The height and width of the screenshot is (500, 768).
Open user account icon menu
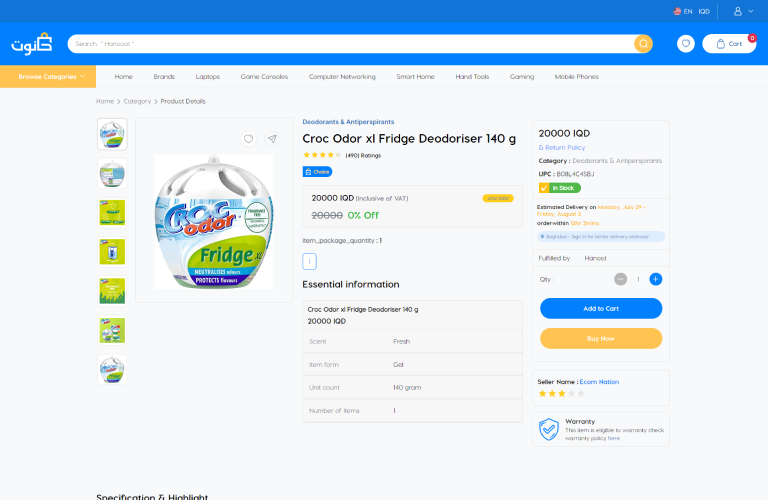pyautogui.click(x=738, y=11)
